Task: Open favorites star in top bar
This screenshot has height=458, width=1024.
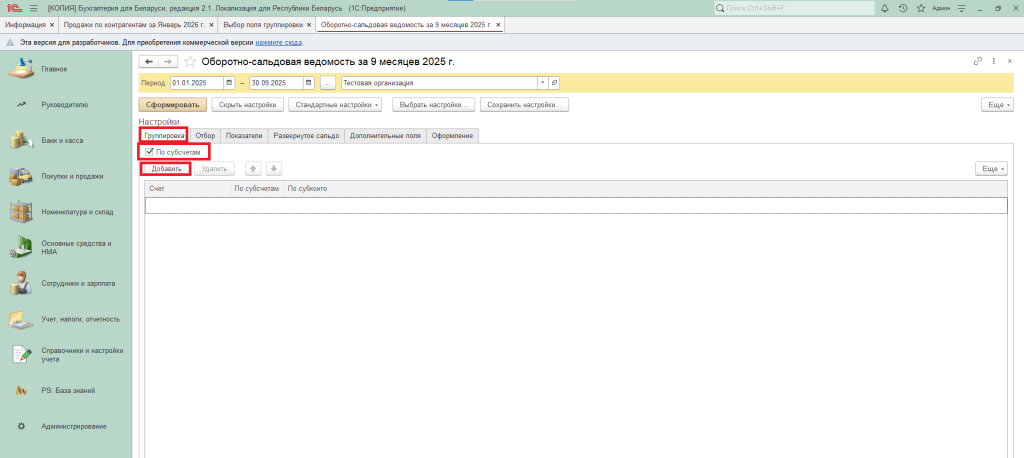Action: (920, 8)
